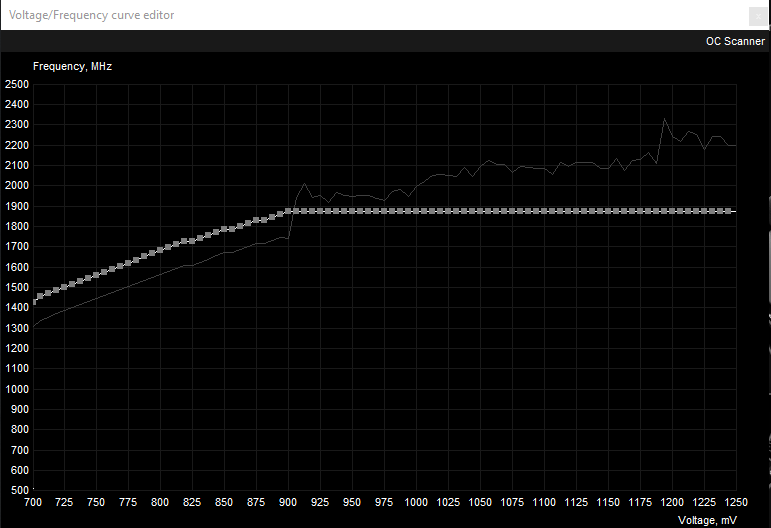Select the curve point at 1000 mV

pos(417,211)
